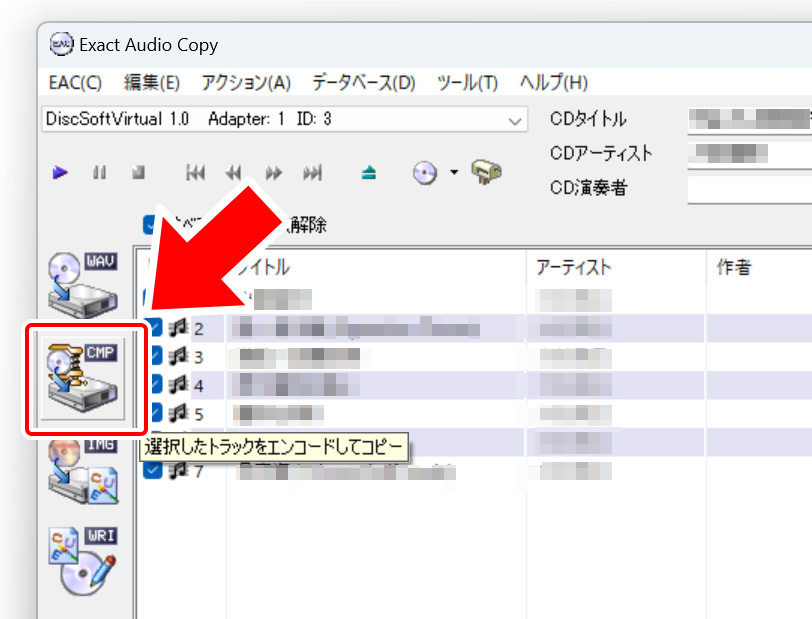This screenshot has height=619, width=812.
Task: Select track number 4 in the list
Action: pos(199,386)
